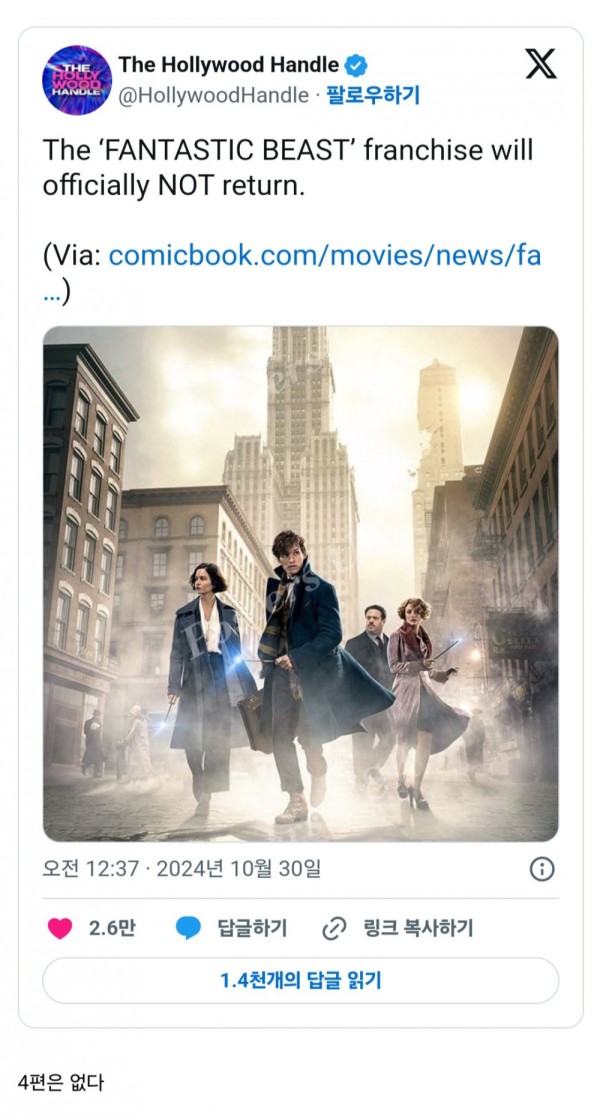This screenshot has height=1117, width=600.
Task: Click the truncated link ellipsis
Action: click(53, 293)
